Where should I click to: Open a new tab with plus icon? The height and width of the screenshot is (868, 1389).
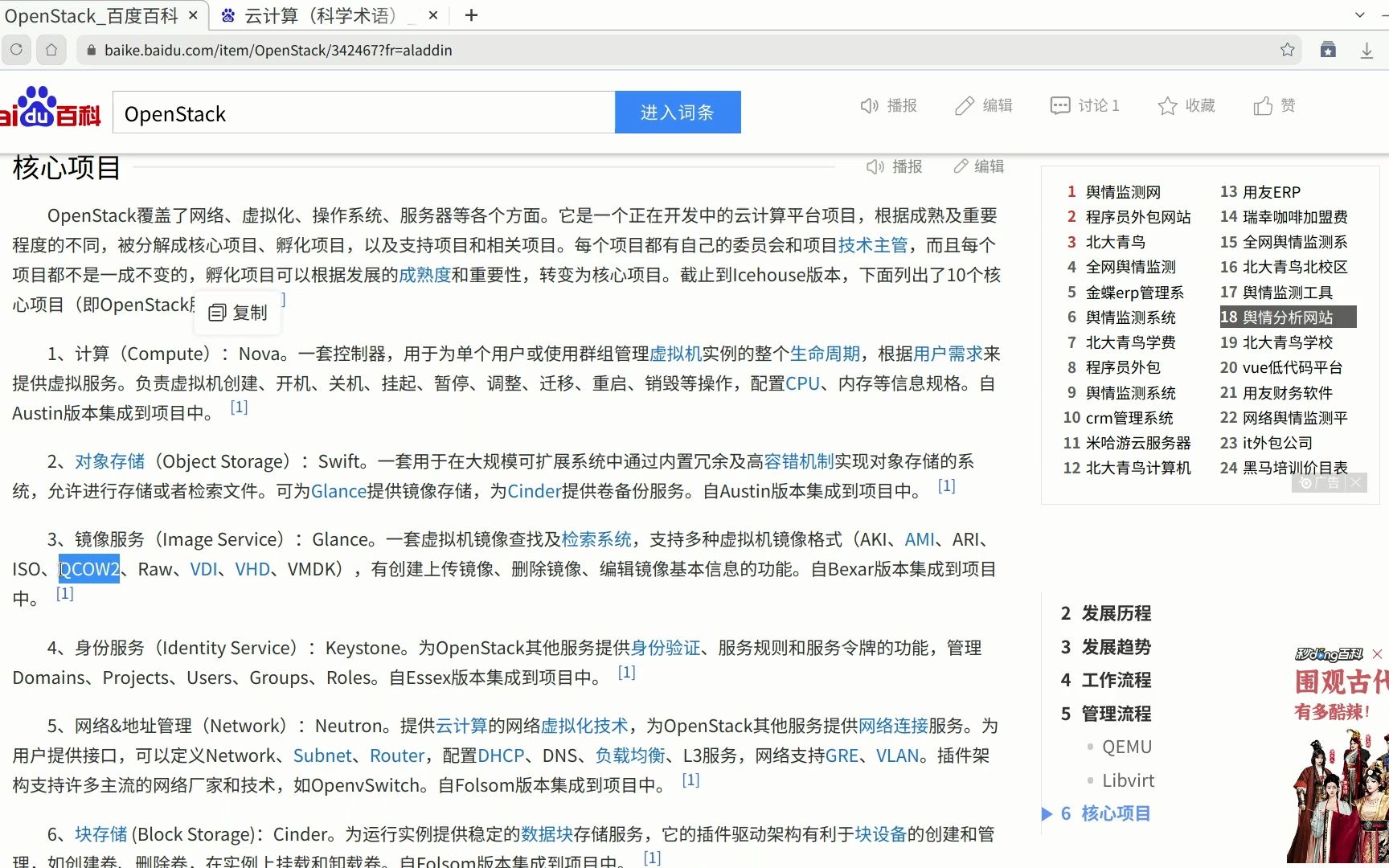pyautogui.click(x=472, y=15)
